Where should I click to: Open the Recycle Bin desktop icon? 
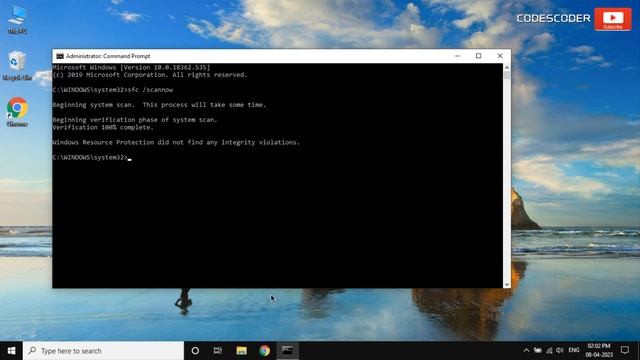(x=17, y=65)
